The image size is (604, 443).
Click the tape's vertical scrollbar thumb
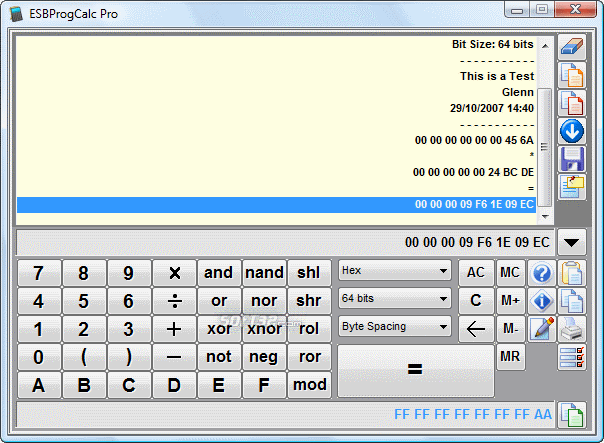point(544,147)
